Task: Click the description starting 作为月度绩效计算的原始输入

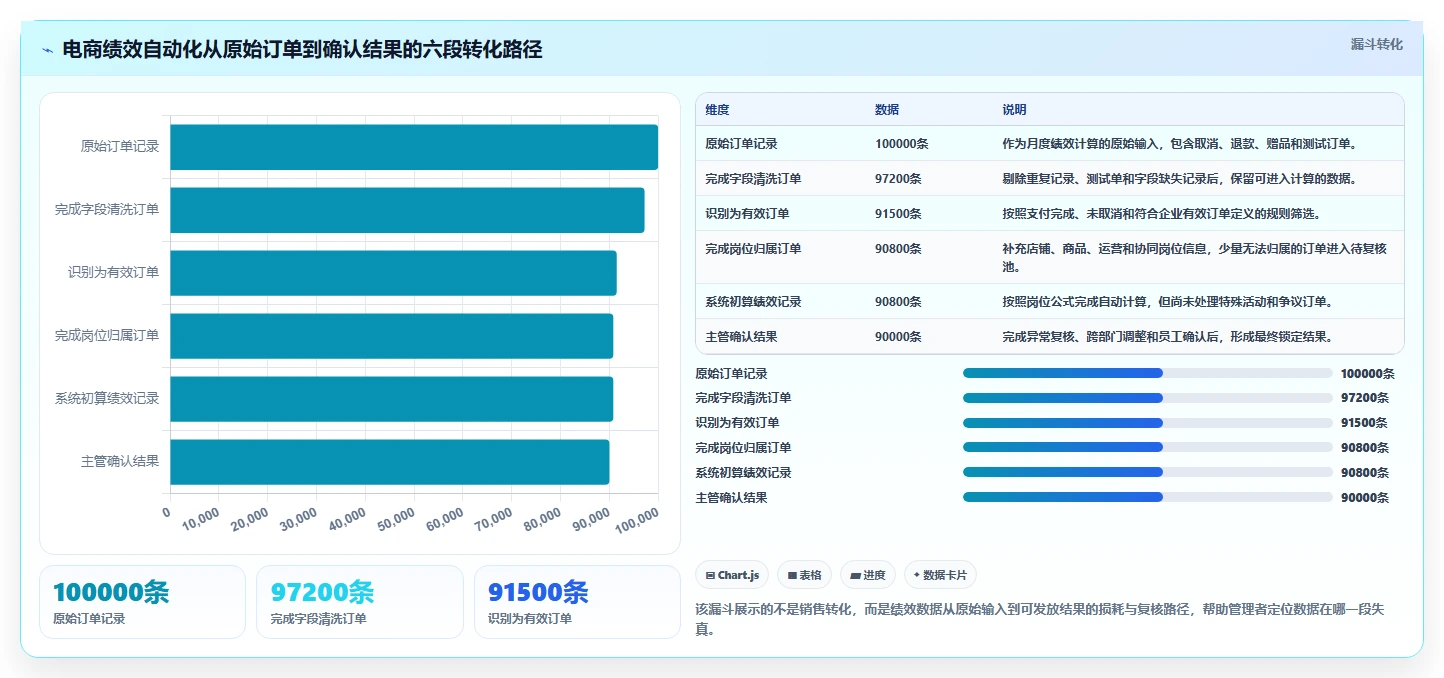Action: point(1179,144)
